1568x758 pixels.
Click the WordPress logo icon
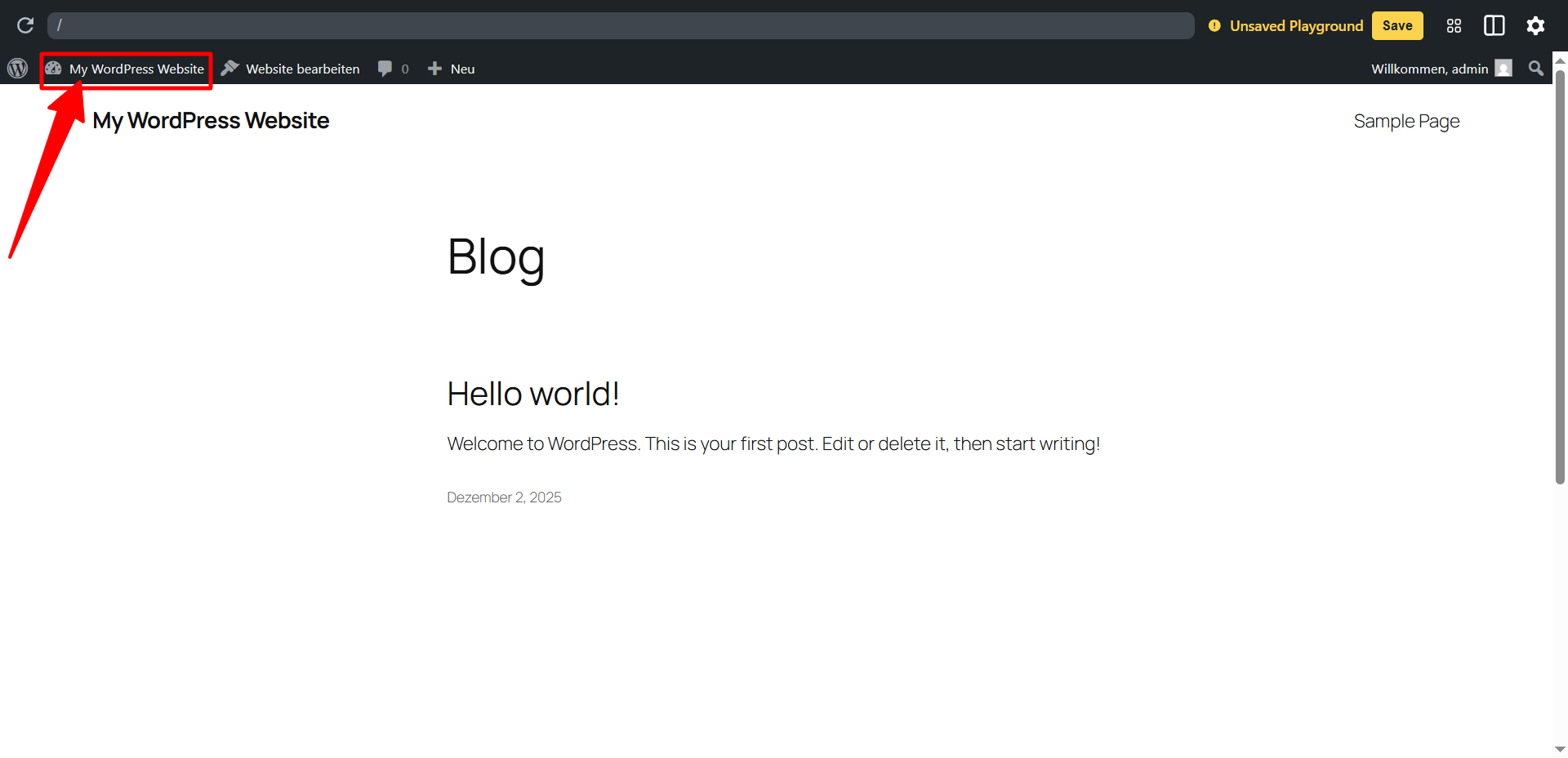coord(17,68)
